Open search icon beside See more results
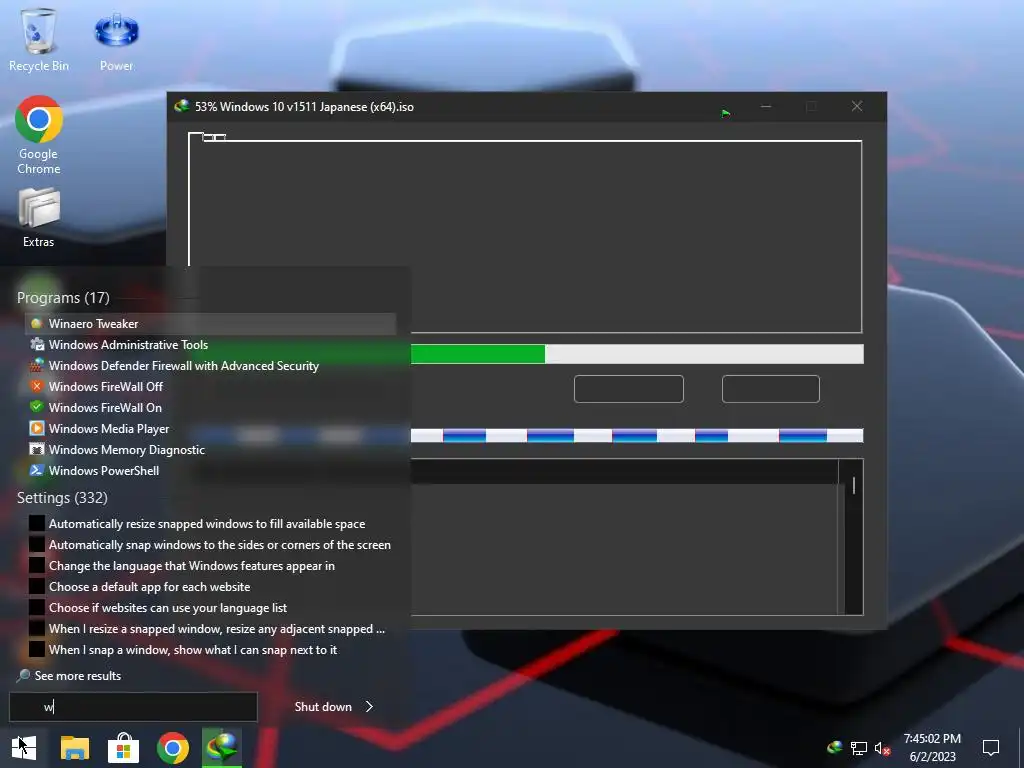 click(23, 675)
